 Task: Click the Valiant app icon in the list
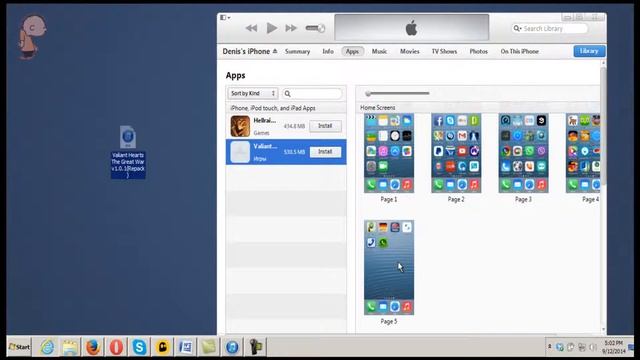[x=240, y=152]
